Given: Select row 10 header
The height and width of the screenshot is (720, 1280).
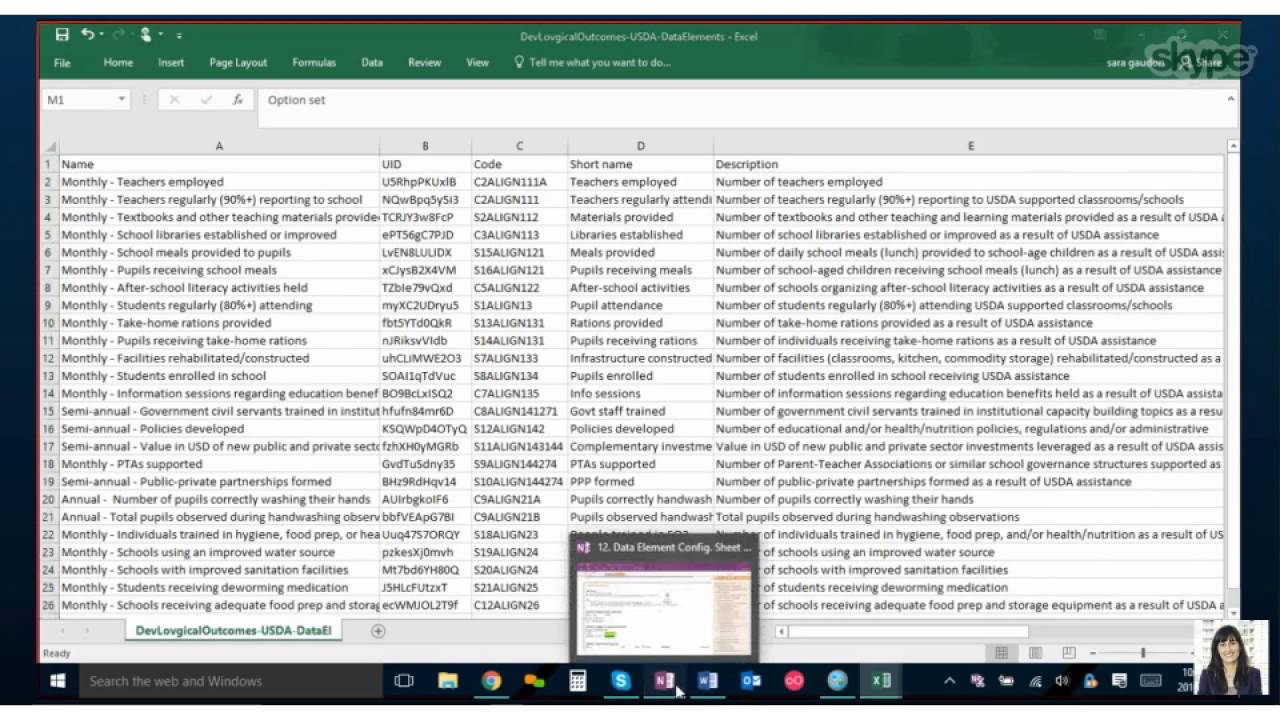Looking at the screenshot, I should [x=49, y=323].
